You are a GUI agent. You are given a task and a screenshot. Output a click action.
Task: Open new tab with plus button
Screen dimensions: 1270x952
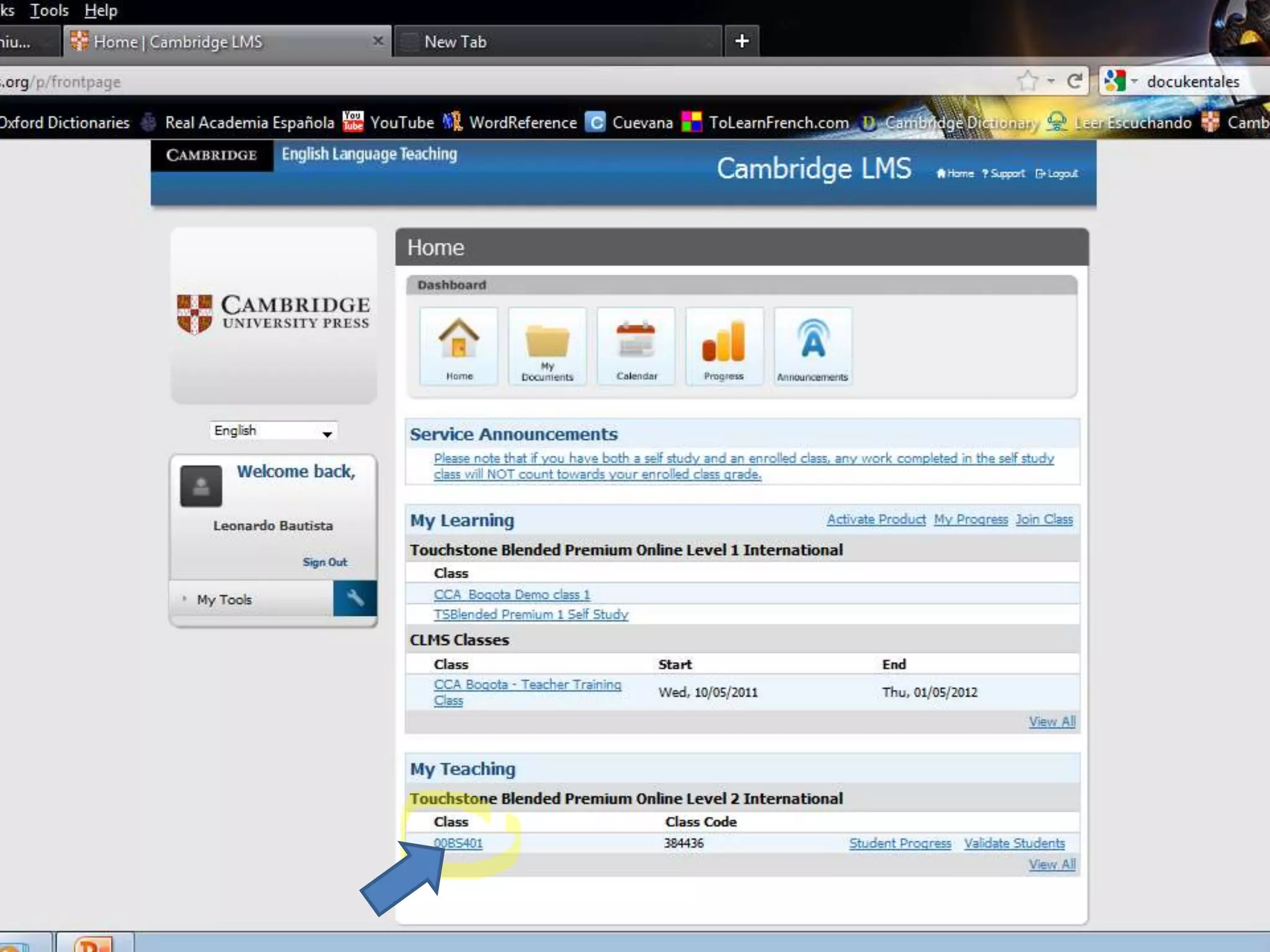(742, 41)
